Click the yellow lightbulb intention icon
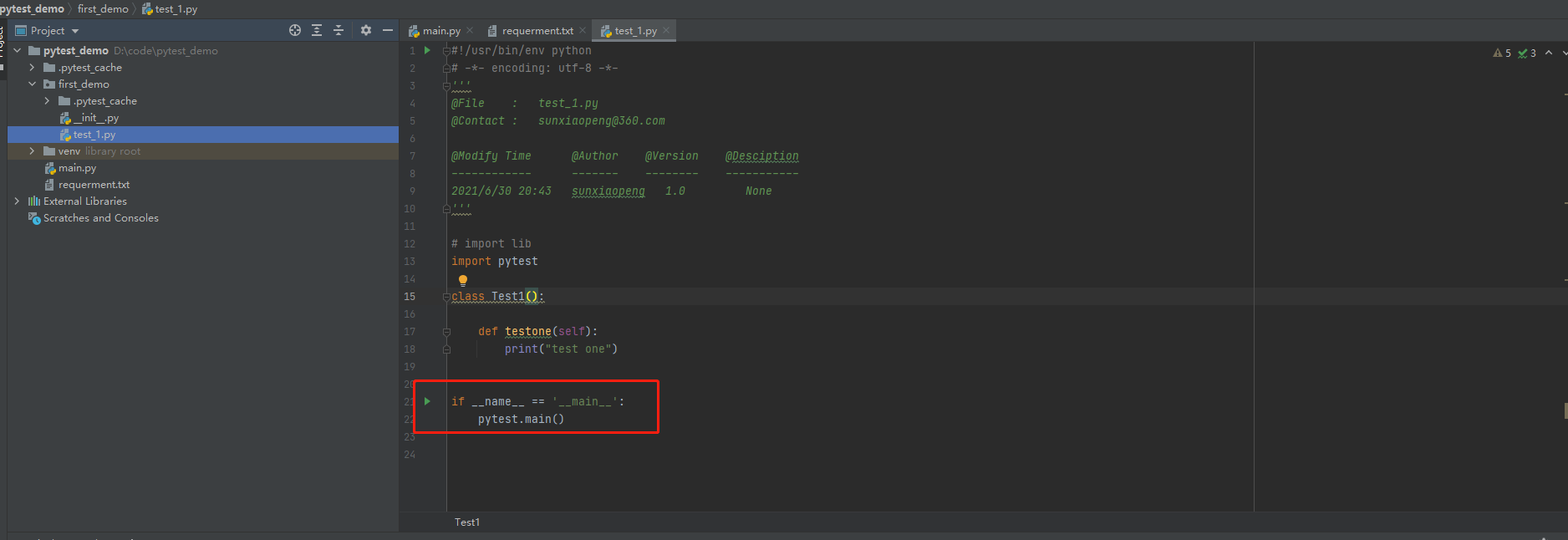The width and height of the screenshot is (1568, 540). coord(462,281)
